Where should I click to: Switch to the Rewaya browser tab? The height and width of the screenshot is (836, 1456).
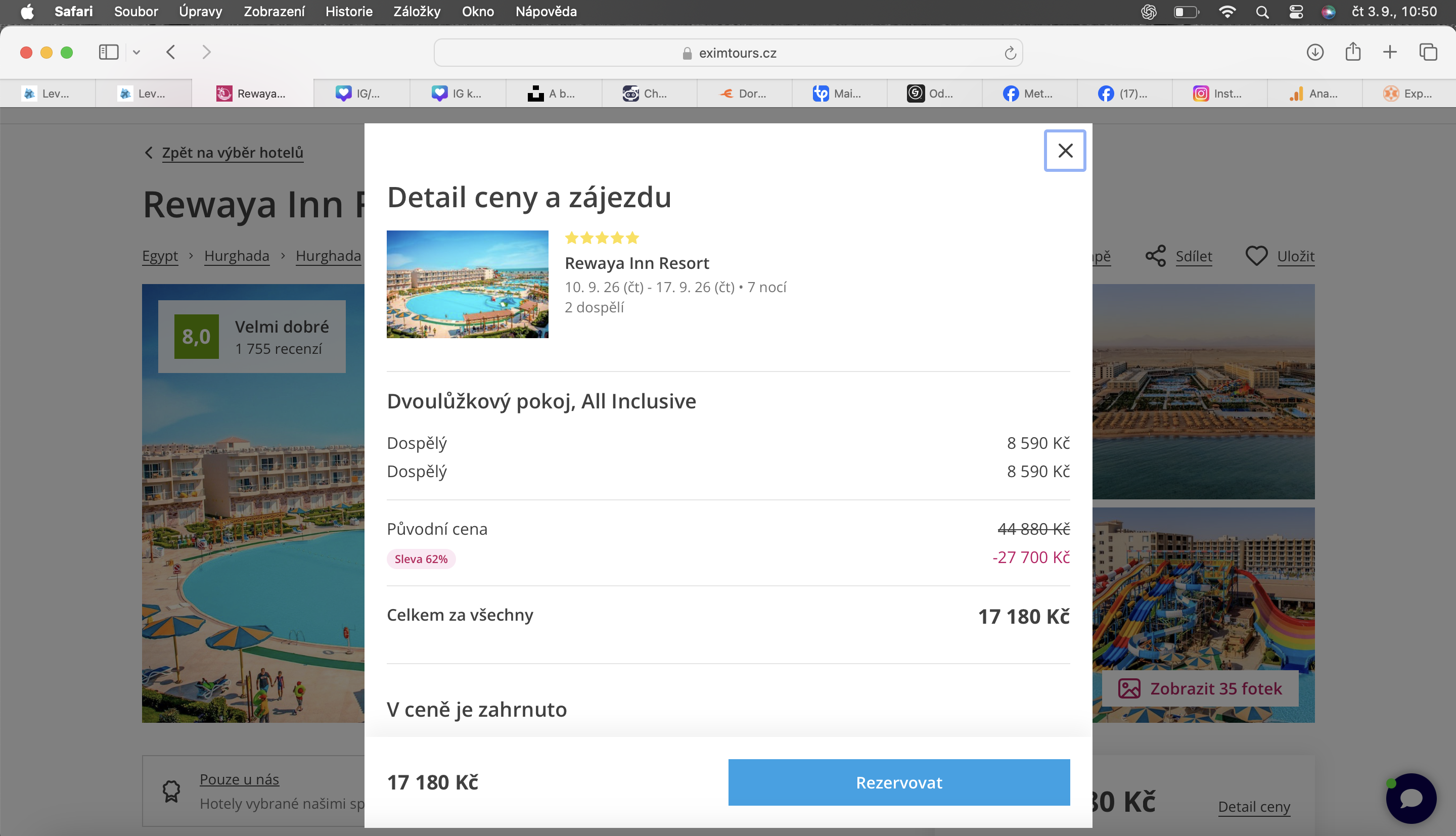pyautogui.click(x=251, y=94)
